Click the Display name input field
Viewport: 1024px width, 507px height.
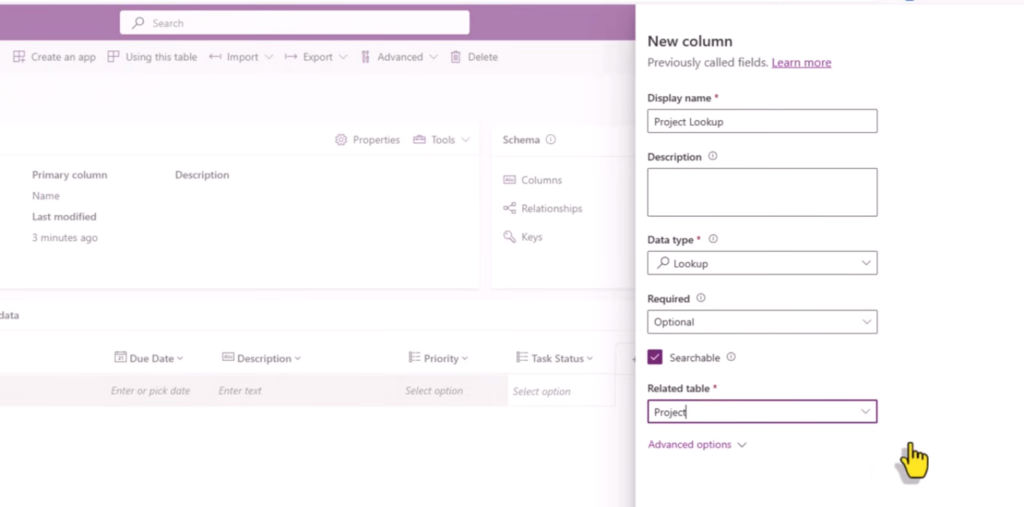click(x=762, y=121)
